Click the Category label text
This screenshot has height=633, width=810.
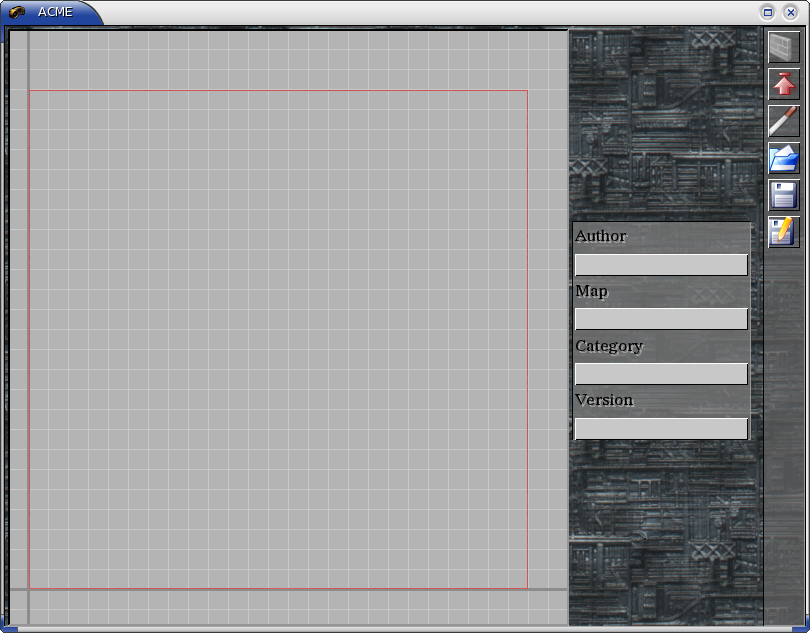[609, 346]
